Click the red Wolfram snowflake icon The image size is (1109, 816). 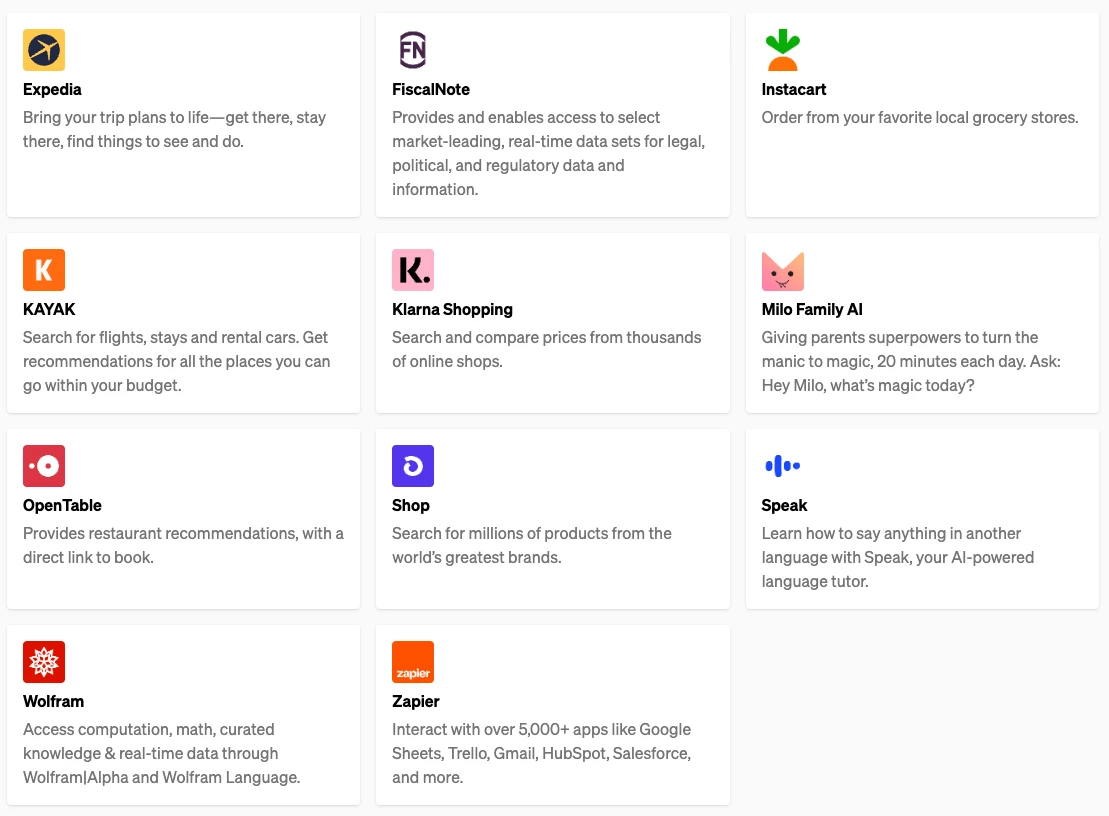point(44,662)
